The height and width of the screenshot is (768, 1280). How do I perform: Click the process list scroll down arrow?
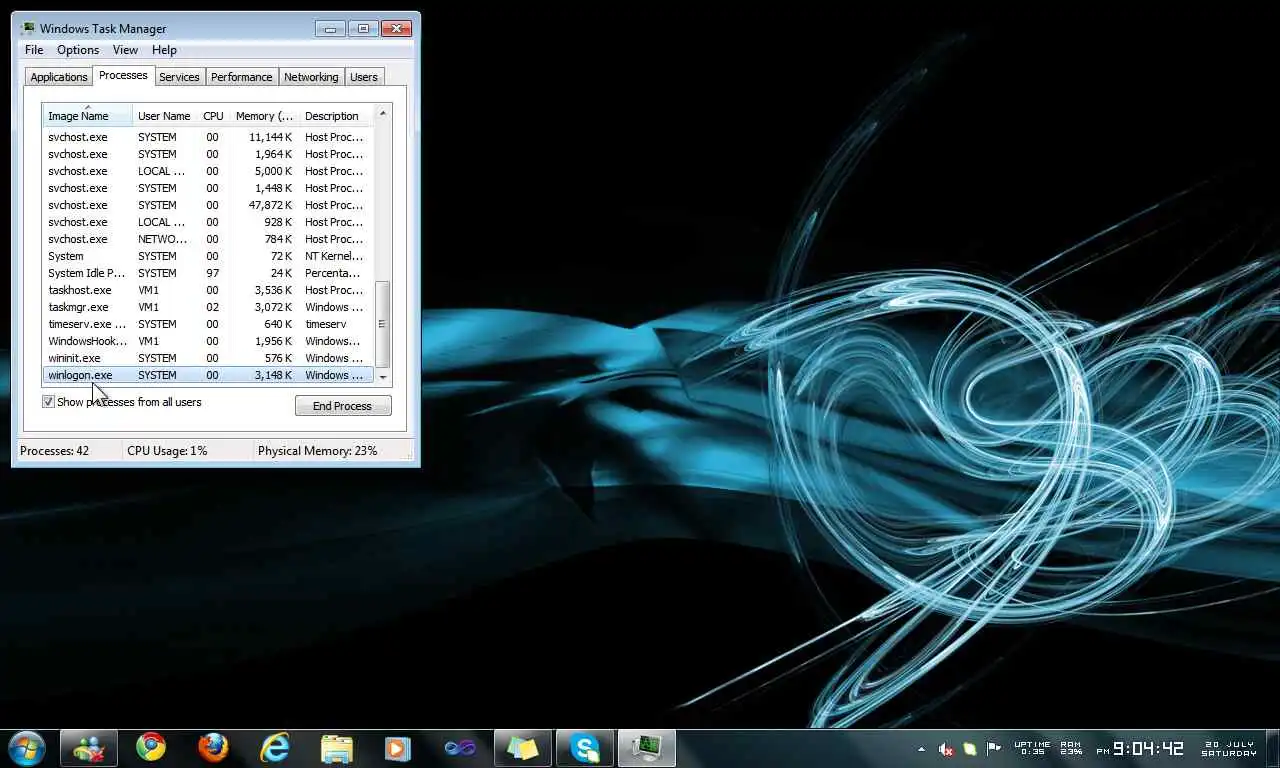click(x=382, y=376)
